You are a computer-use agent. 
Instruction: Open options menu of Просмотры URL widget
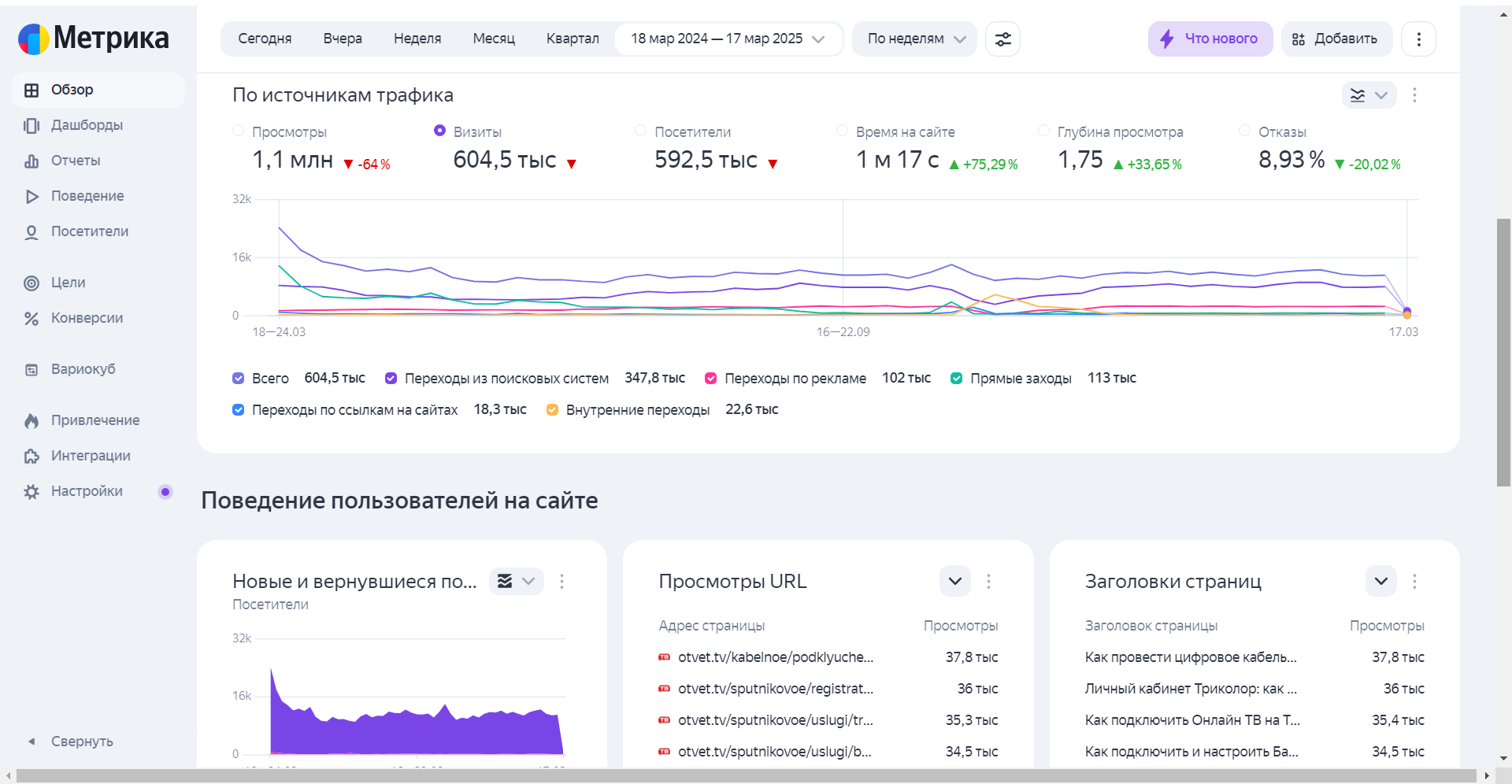988,582
